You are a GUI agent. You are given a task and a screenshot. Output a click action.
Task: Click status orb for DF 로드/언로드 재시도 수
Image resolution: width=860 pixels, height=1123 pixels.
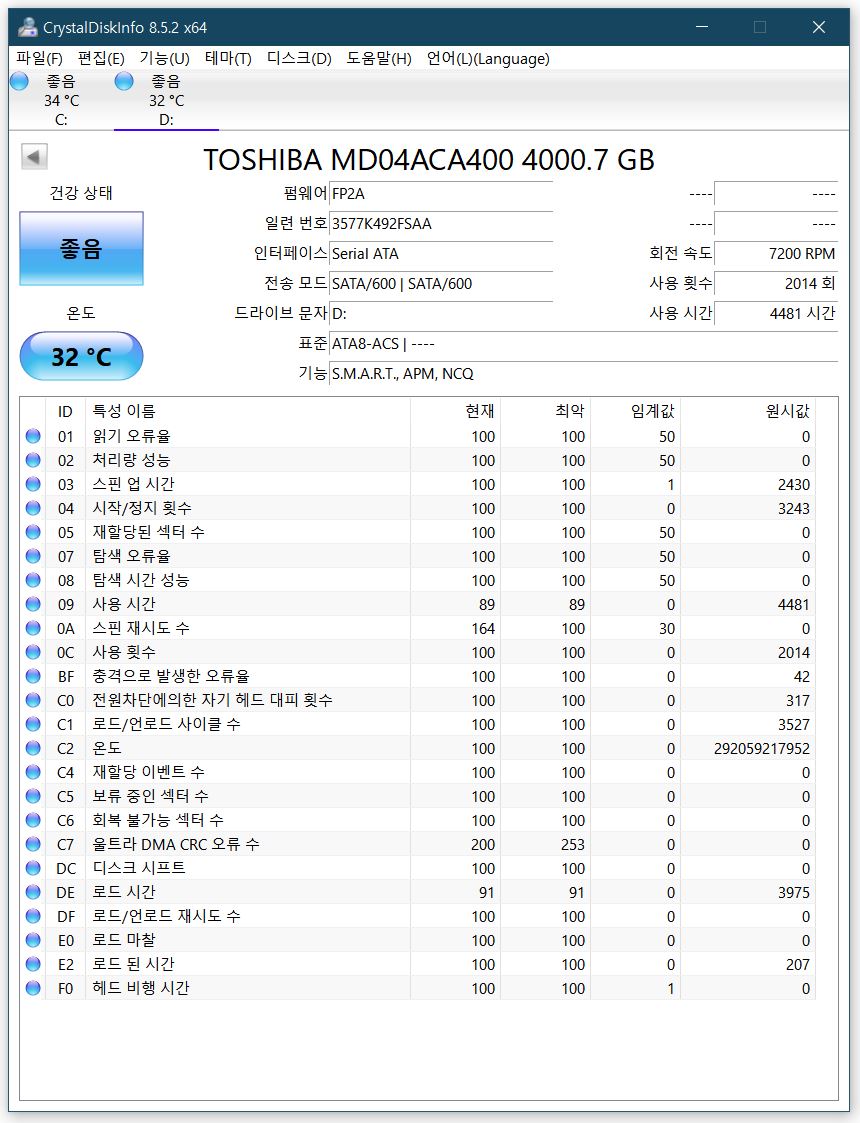pyautogui.click(x=33, y=916)
